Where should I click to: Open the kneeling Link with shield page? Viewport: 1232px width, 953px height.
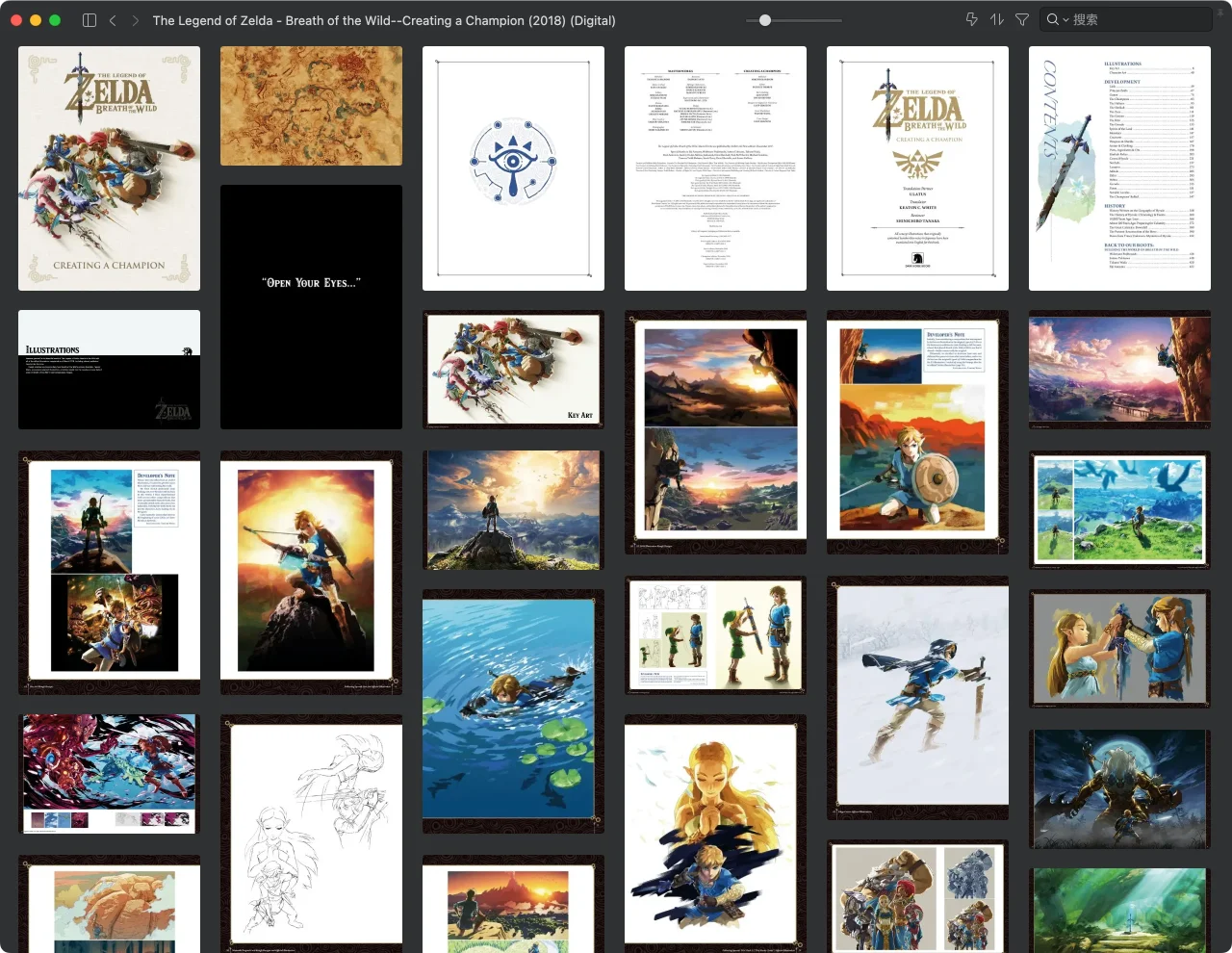918,432
